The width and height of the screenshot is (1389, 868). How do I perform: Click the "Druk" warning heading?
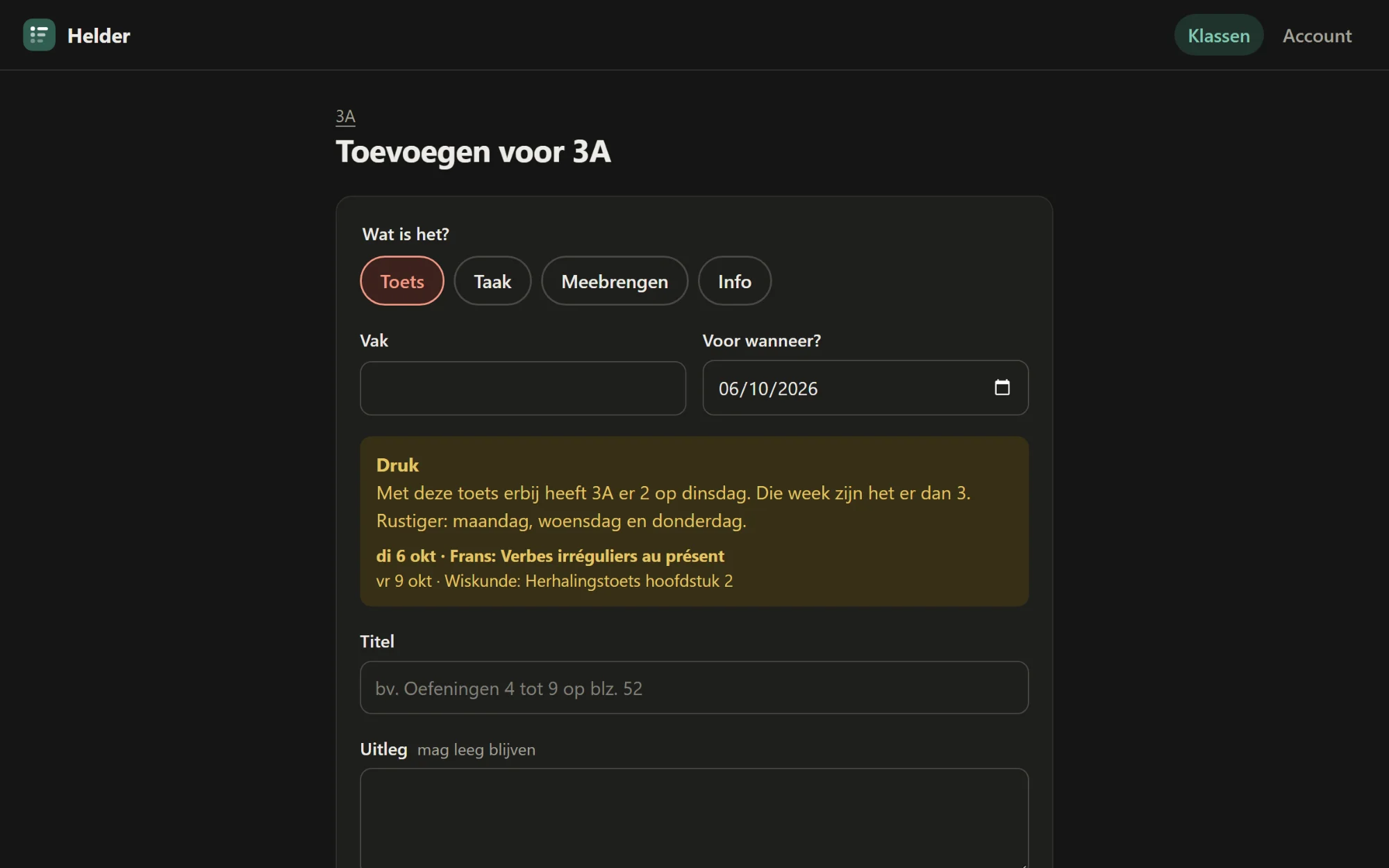coord(397,465)
